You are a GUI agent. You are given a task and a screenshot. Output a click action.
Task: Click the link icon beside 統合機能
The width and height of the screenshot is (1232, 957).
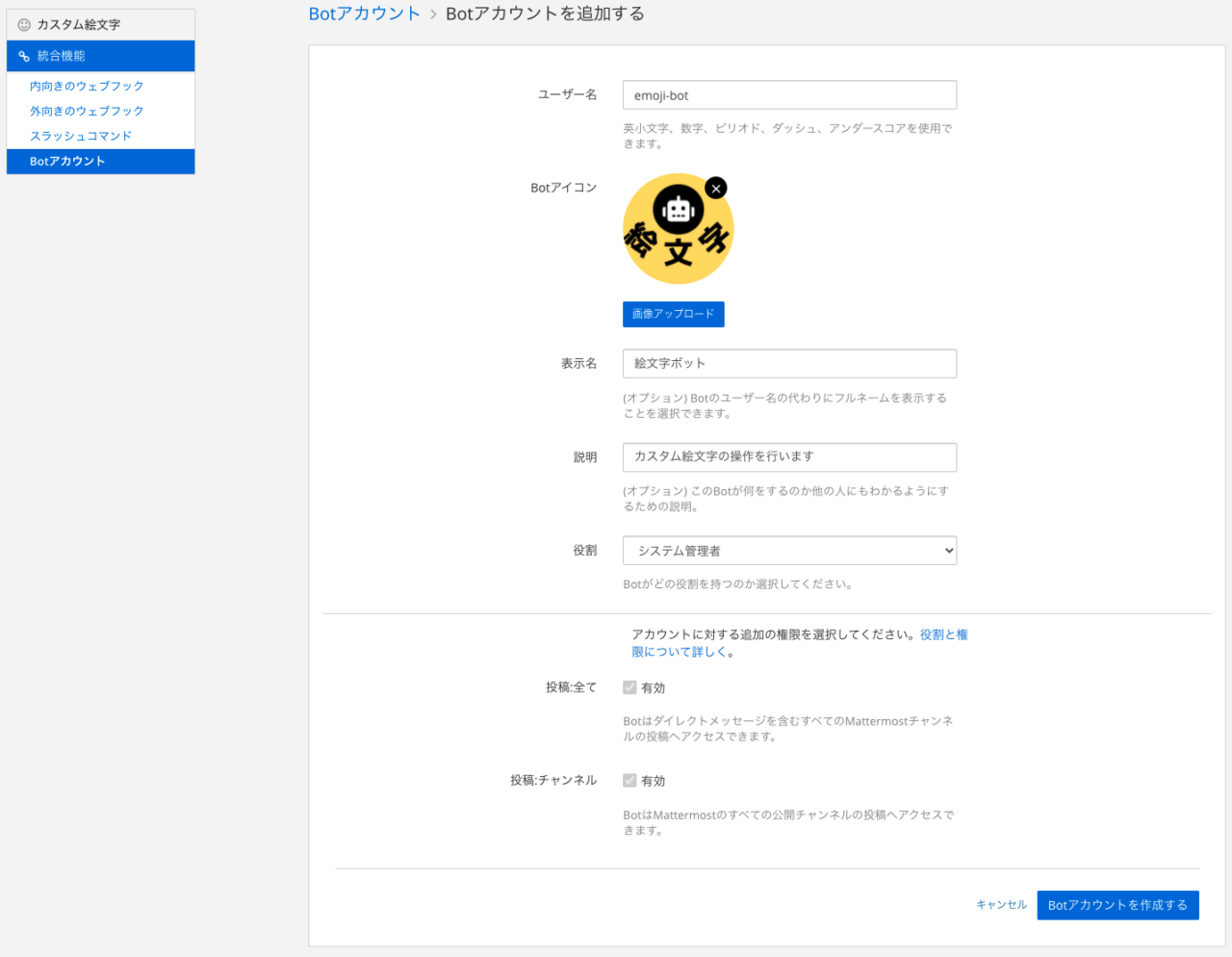coord(24,57)
